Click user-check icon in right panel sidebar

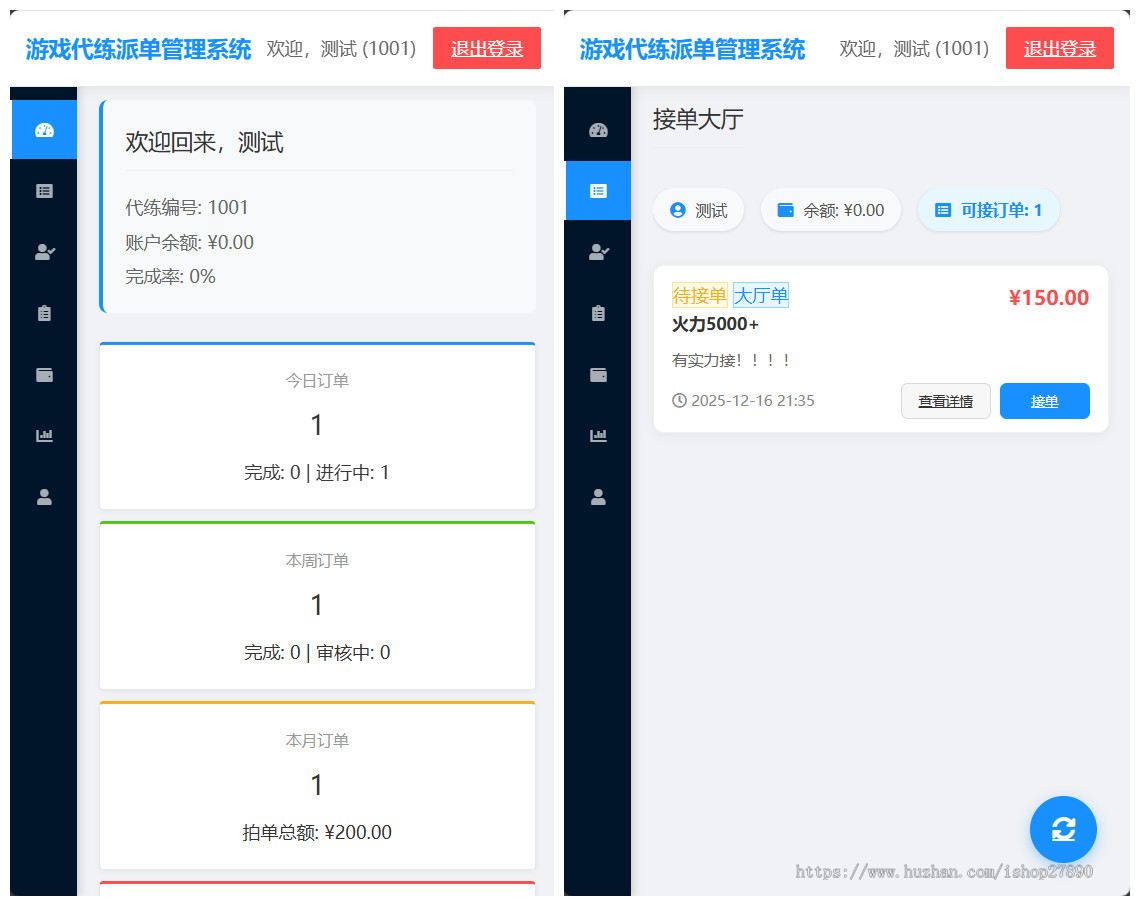coord(598,252)
